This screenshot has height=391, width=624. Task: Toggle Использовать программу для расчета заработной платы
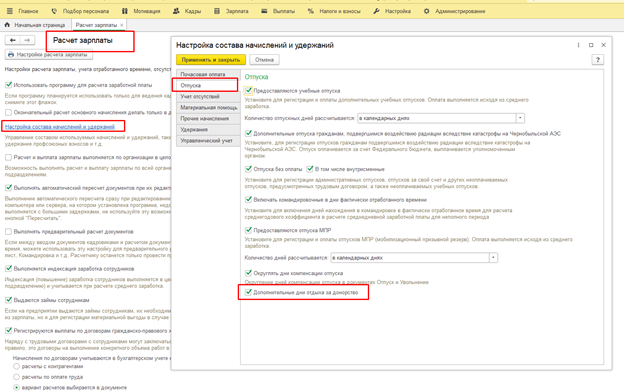pos(8,85)
